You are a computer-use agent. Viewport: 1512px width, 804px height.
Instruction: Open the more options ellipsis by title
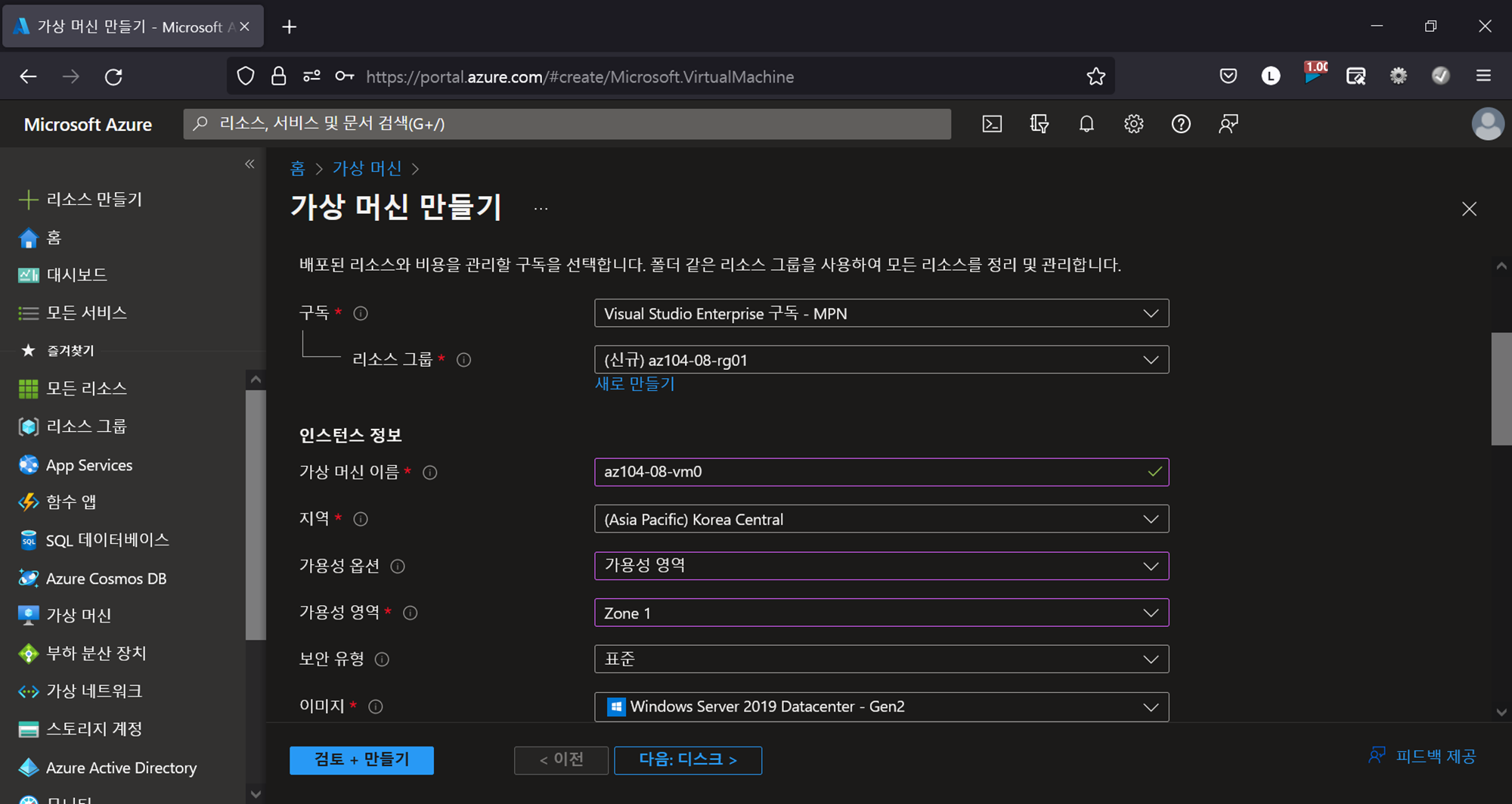pos(541,209)
